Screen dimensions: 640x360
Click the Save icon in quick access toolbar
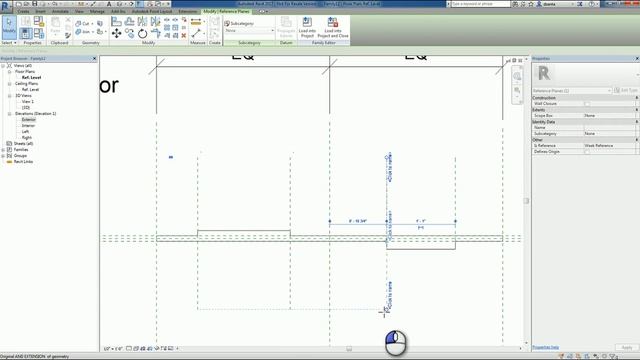35,4
